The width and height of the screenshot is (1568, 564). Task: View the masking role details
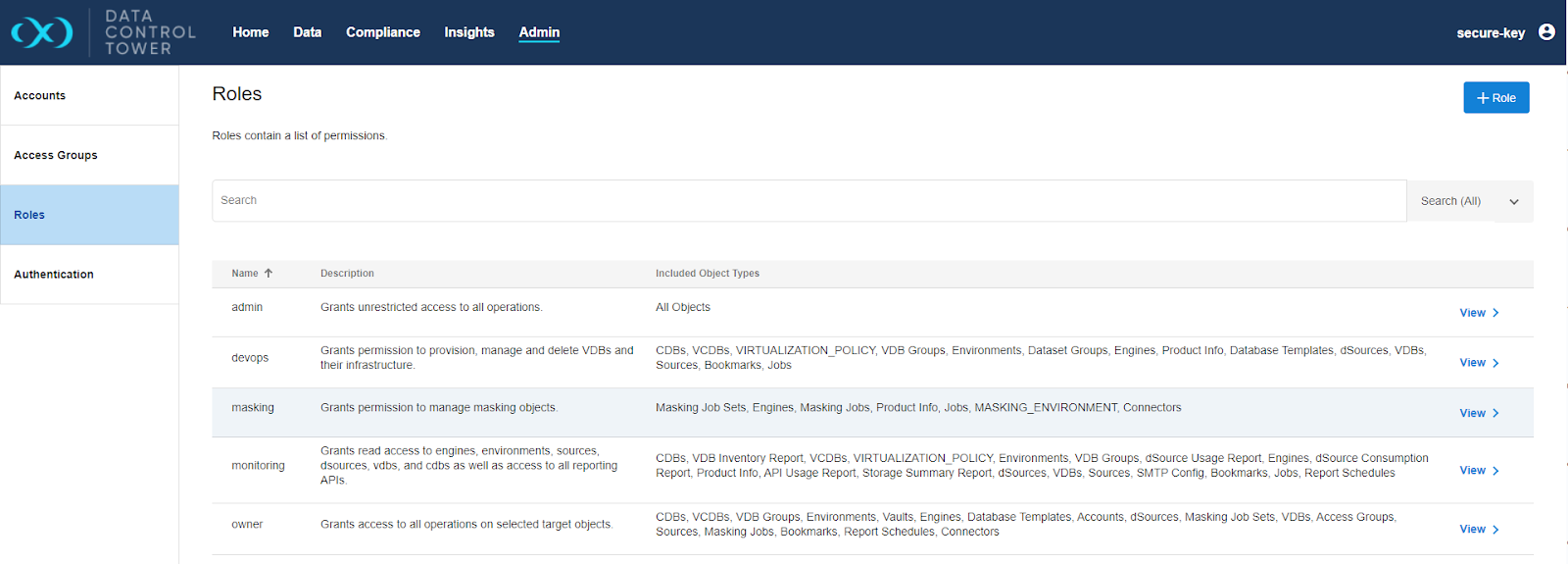(1473, 413)
